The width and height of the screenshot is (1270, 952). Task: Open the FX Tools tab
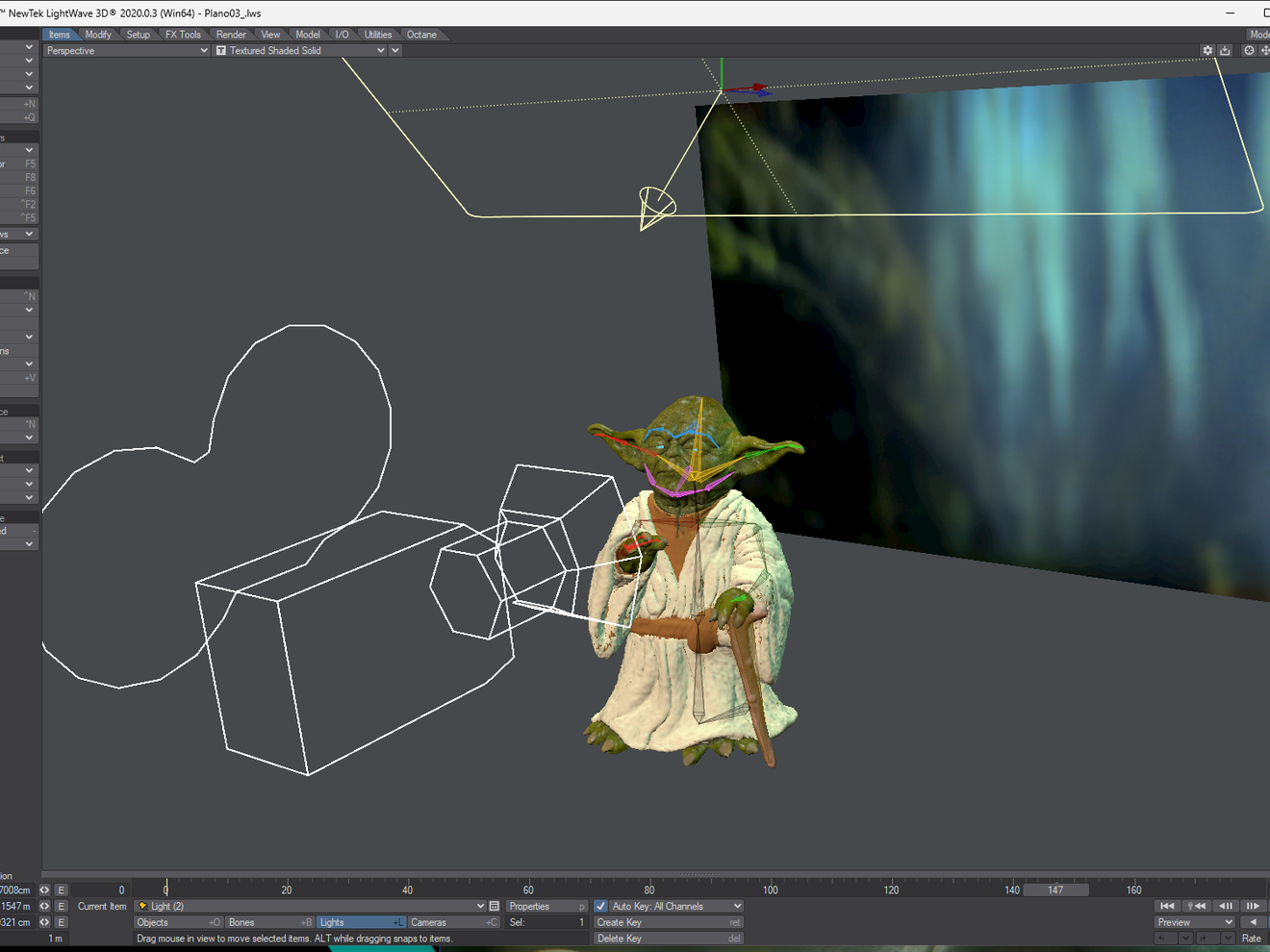tap(183, 35)
